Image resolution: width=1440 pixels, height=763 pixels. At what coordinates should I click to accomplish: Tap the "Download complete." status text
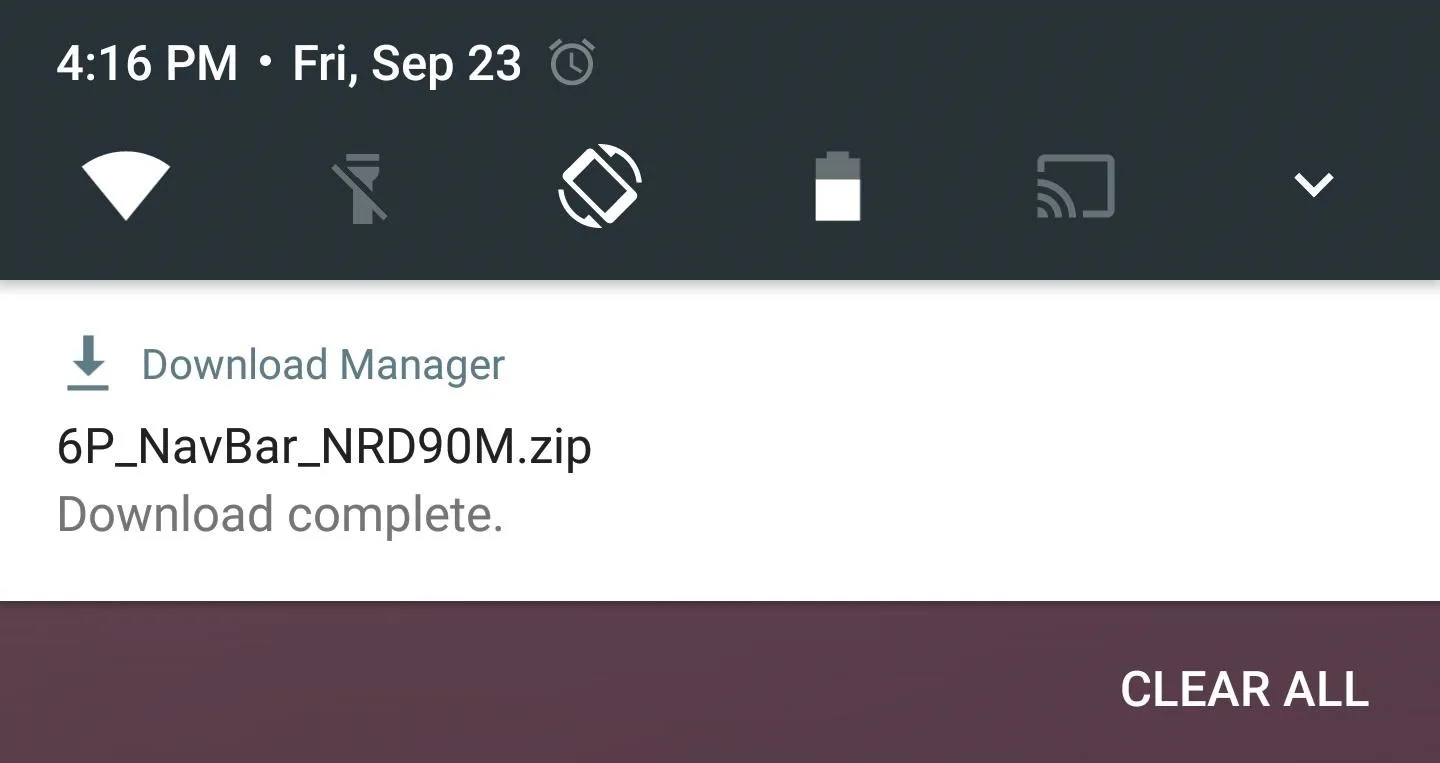pos(280,515)
